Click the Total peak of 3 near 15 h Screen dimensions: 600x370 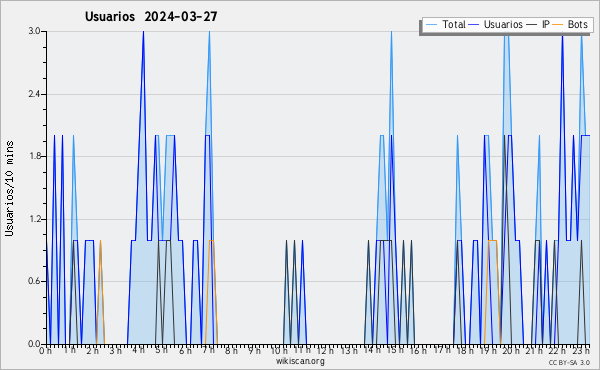tap(391, 32)
